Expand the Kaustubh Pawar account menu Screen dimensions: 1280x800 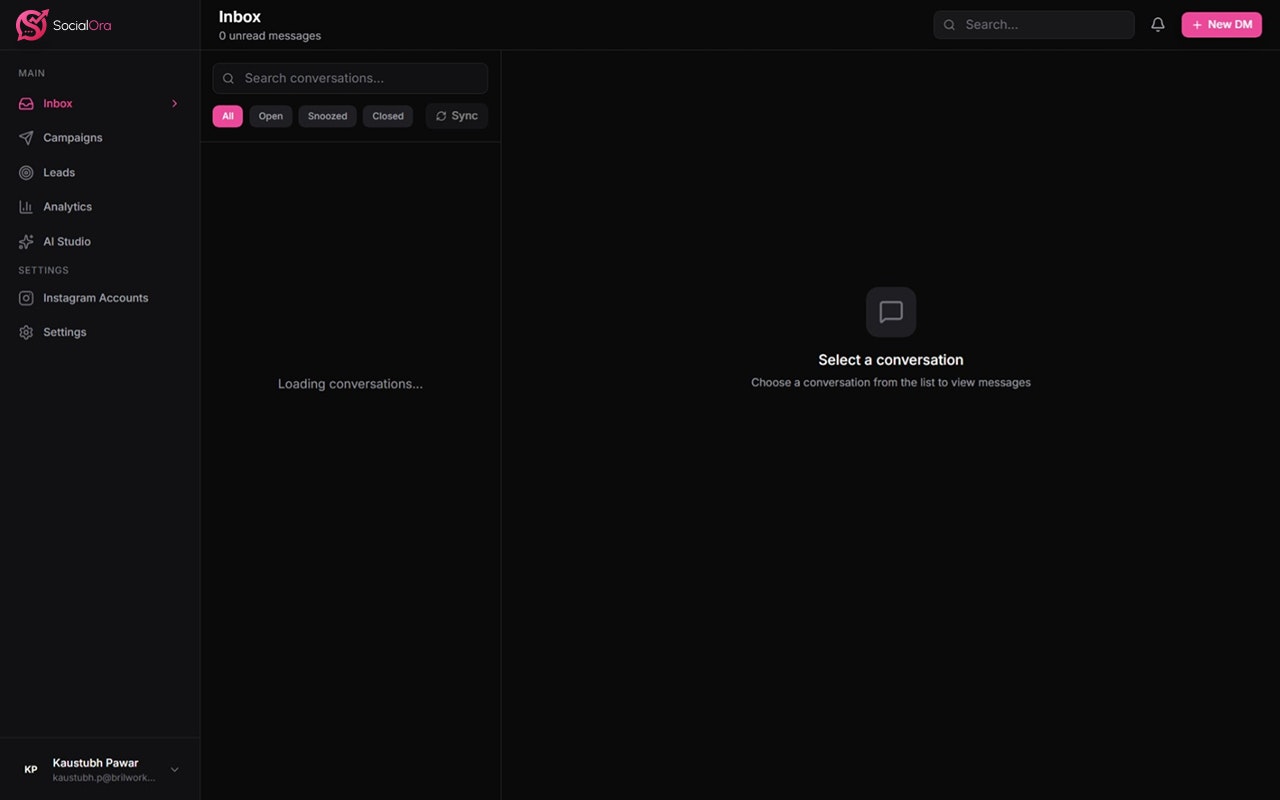(x=174, y=769)
